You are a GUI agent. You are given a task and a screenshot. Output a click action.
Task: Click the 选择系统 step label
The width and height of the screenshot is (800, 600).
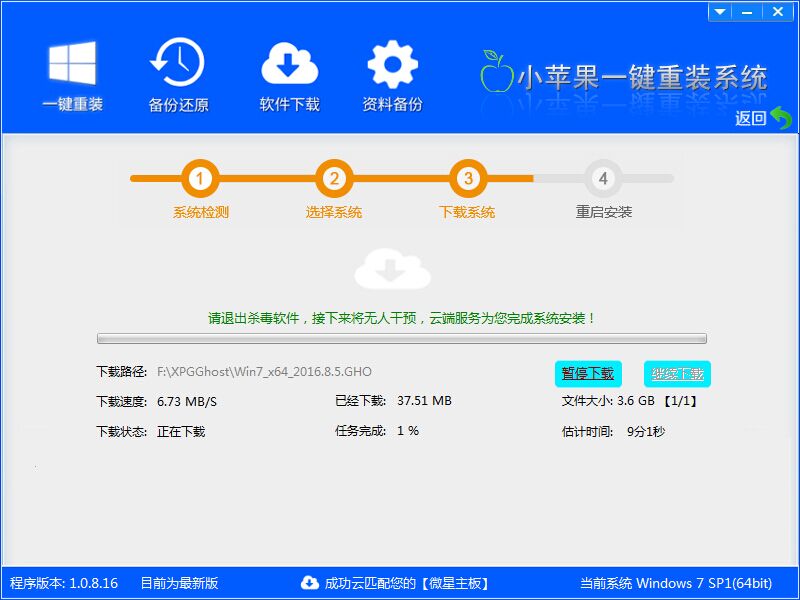(334, 212)
